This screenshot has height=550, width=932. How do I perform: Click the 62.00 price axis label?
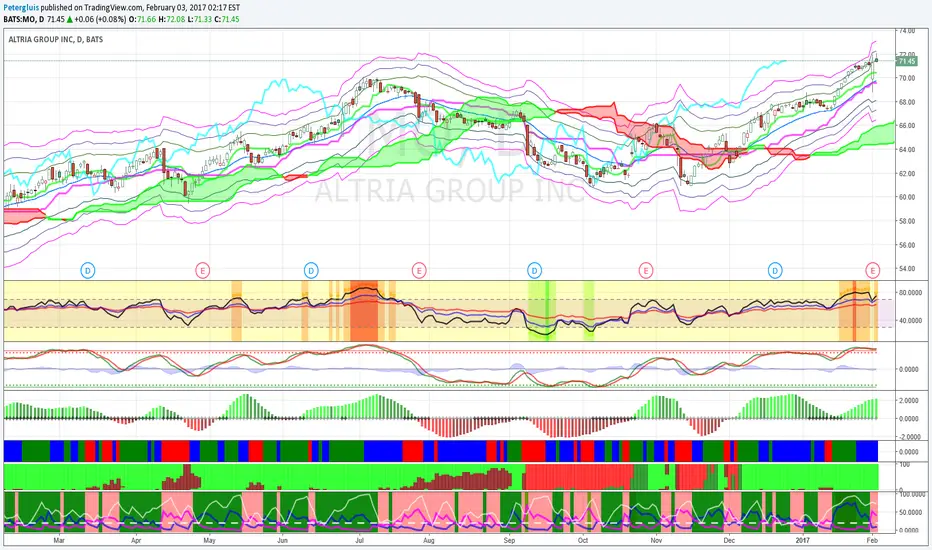click(907, 173)
